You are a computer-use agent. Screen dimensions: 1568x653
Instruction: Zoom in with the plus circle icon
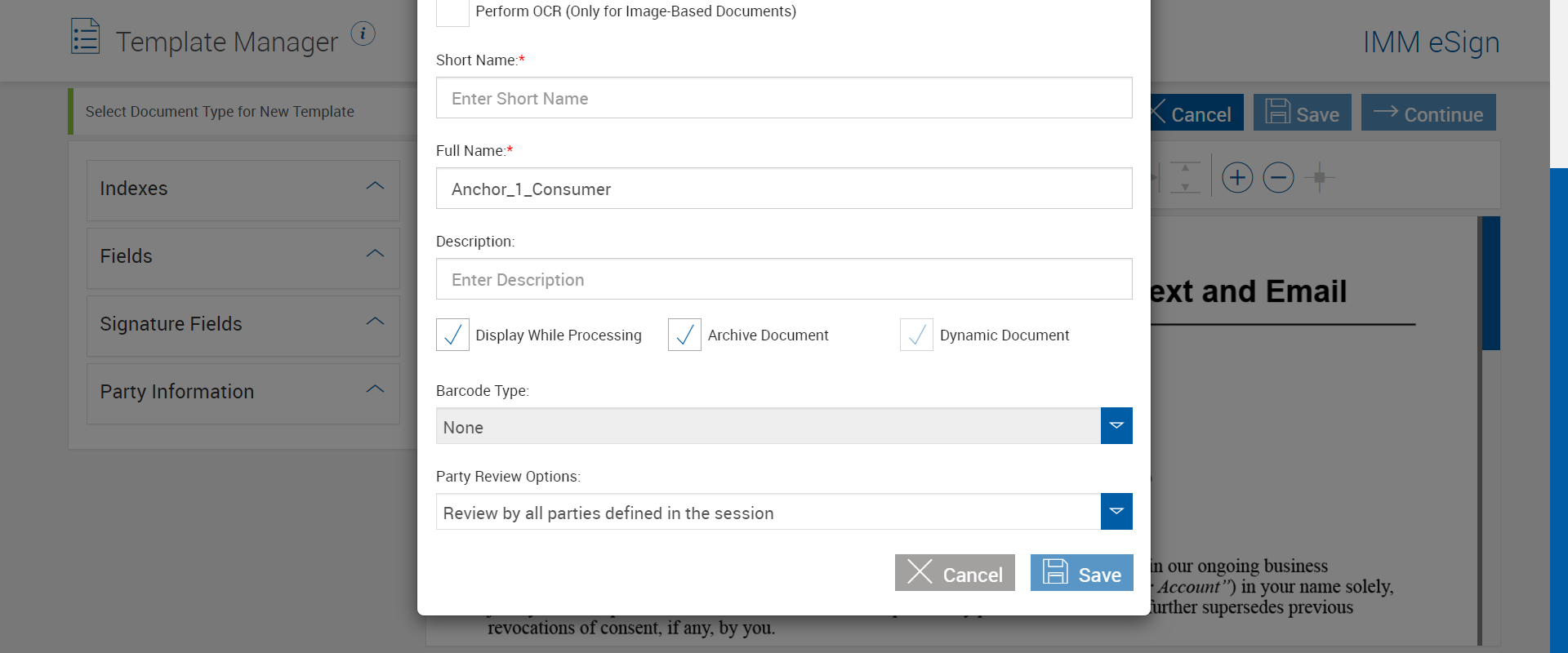[x=1237, y=177]
